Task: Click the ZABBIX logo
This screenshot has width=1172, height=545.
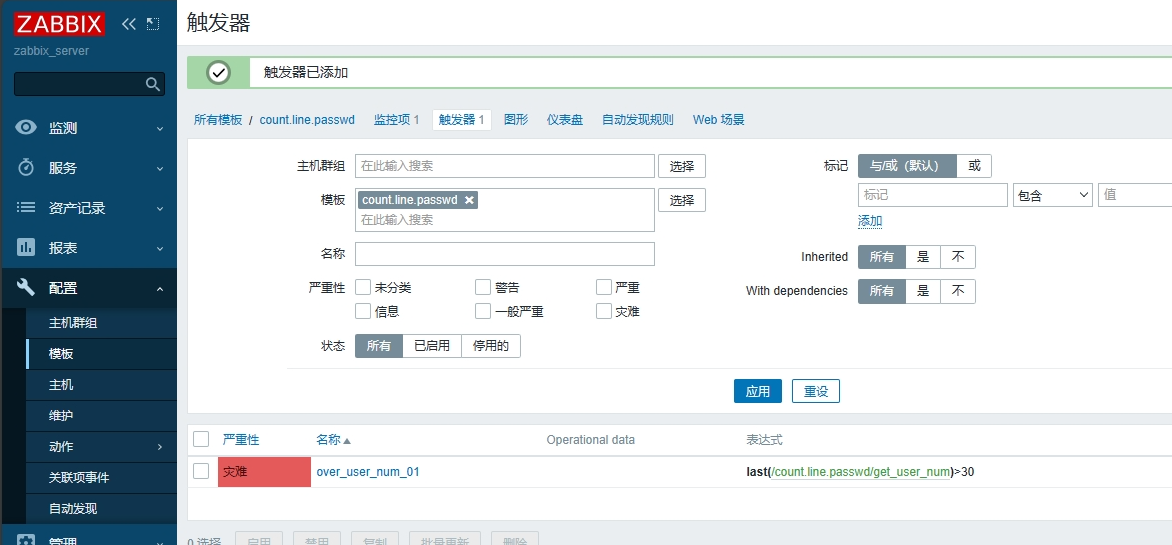Action: tap(60, 23)
